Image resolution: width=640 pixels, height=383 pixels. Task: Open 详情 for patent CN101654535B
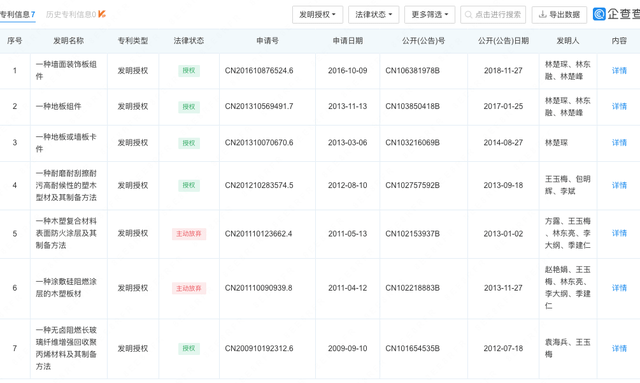coord(619,349)
